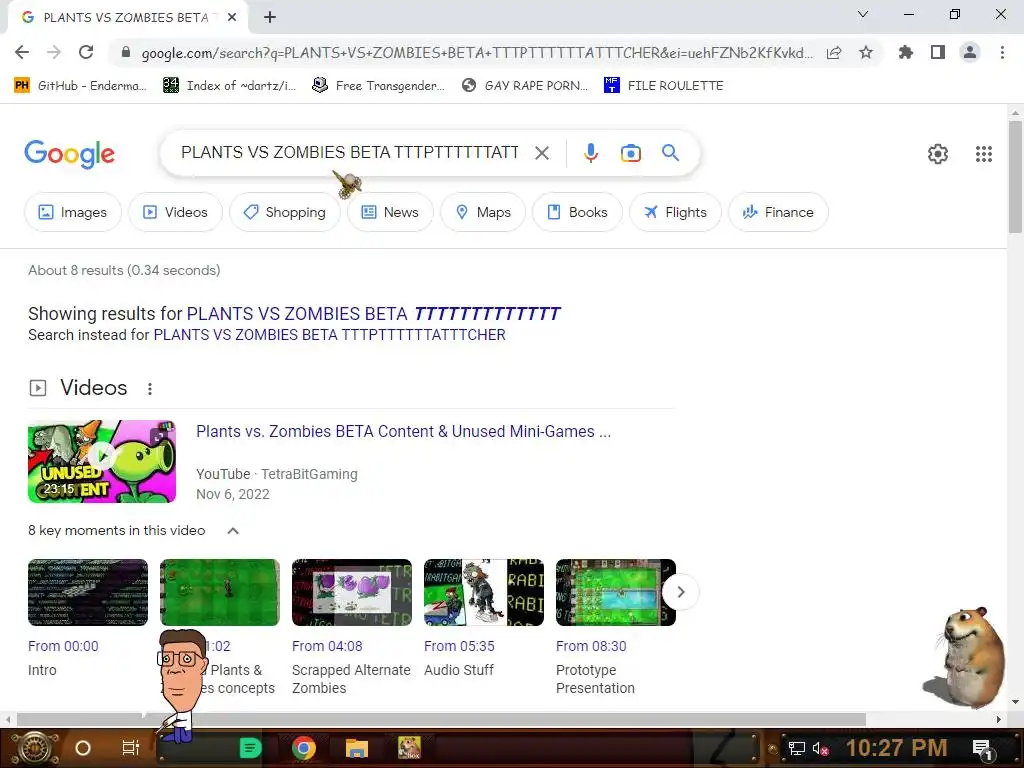Play the TetraBitGaming video thumbnail
Image resolution: width=1024 pixels, height=768 pixels.
tap(102, 461)
